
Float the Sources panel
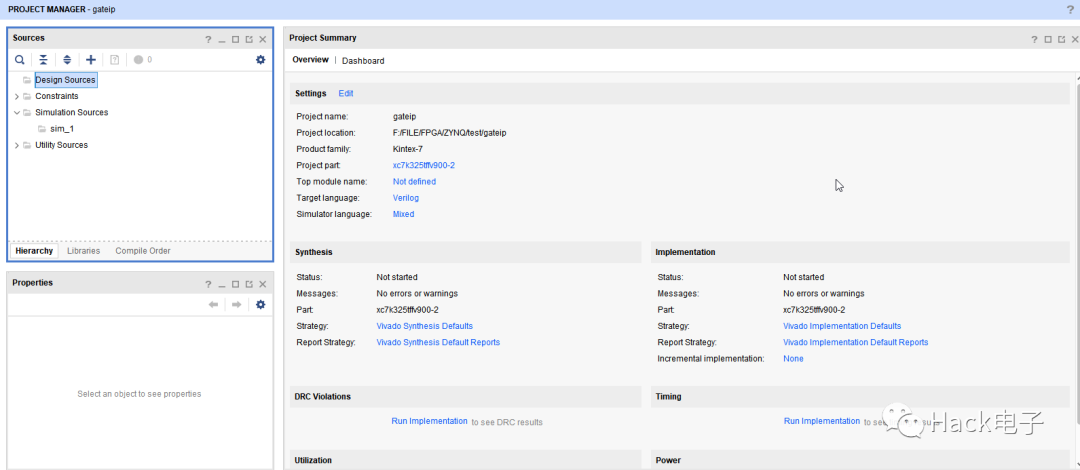click(x=249, y=39)
